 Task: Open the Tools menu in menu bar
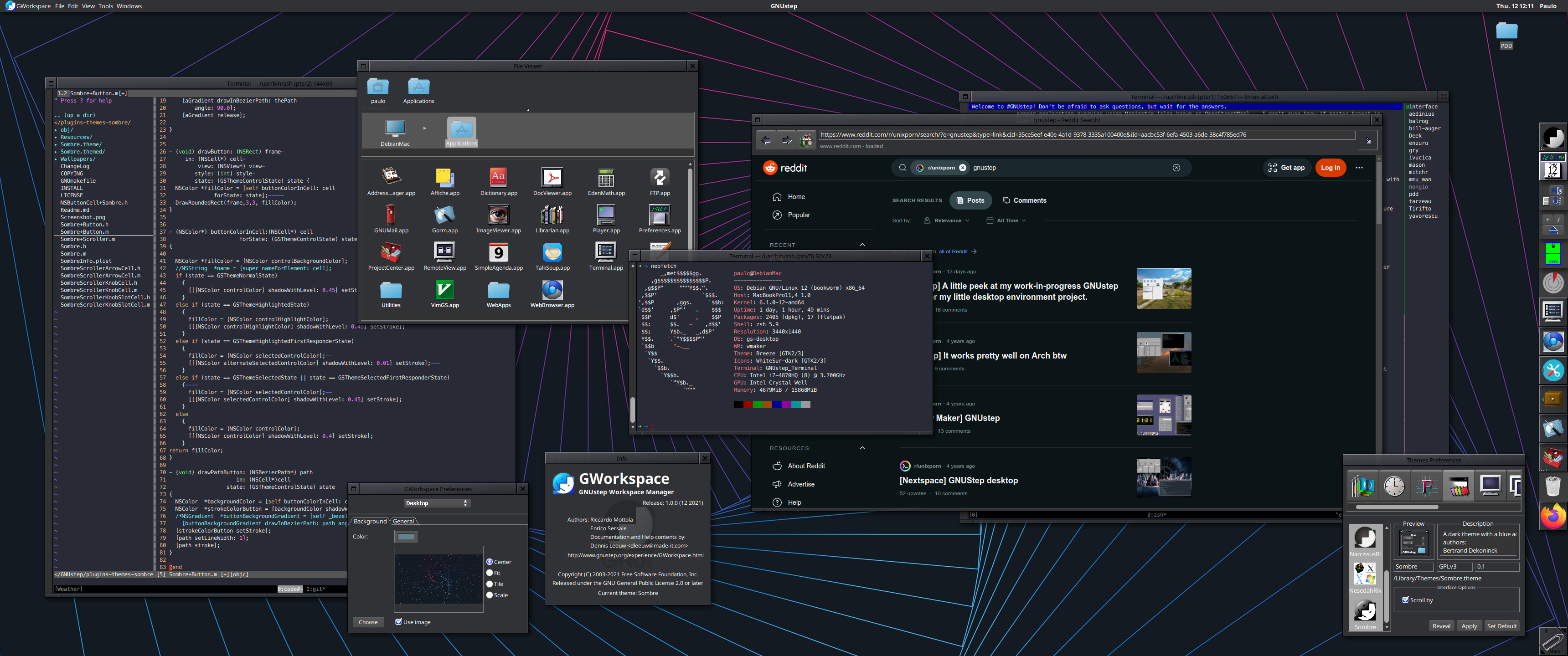(x=105, y=6)
